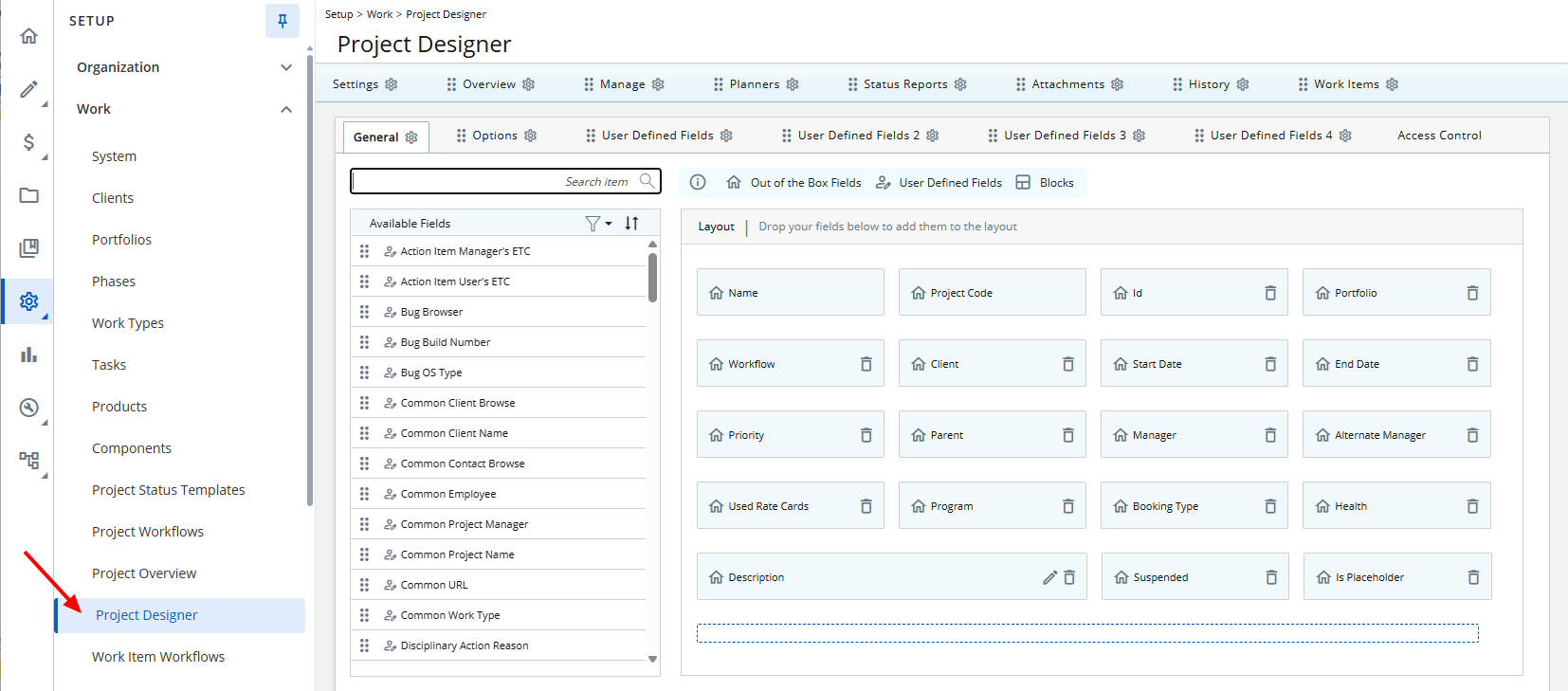Click the Search item input field

pyautogui.click(x=493, y=181)
